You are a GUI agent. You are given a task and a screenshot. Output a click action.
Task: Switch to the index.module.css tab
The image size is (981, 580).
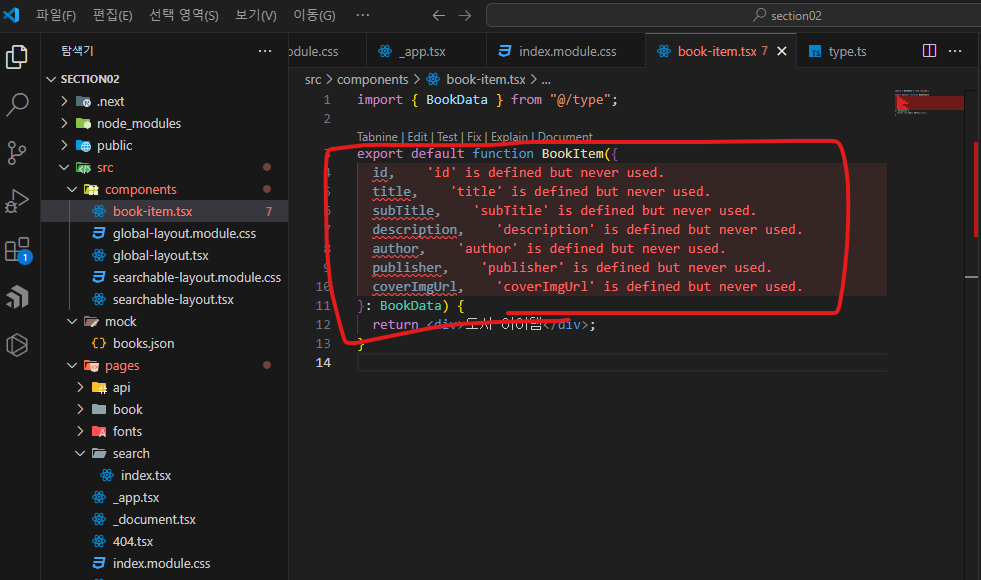click(566, 51)
